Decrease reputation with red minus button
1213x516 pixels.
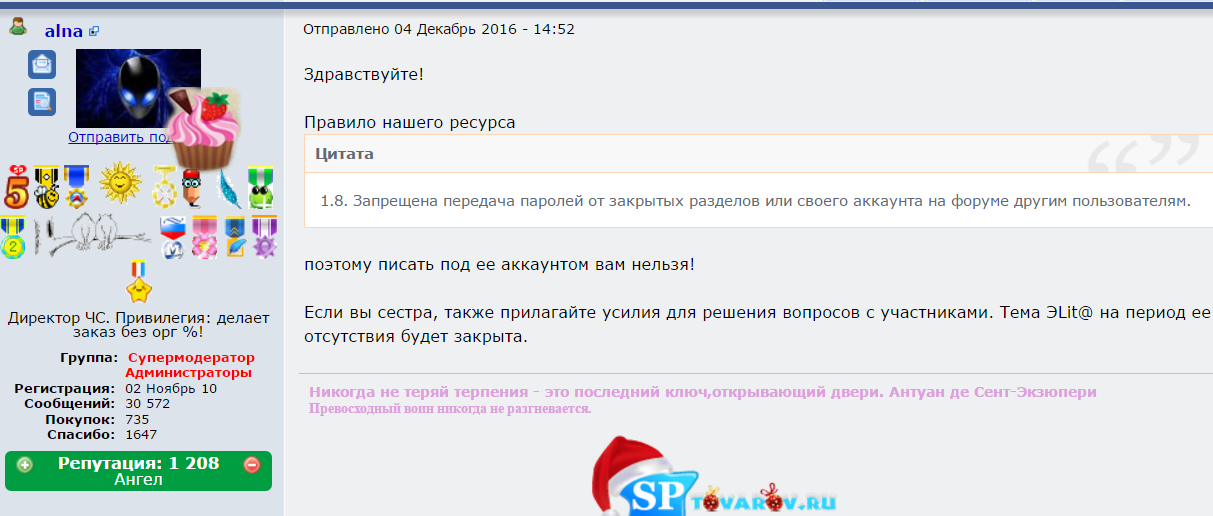(252, 464)
